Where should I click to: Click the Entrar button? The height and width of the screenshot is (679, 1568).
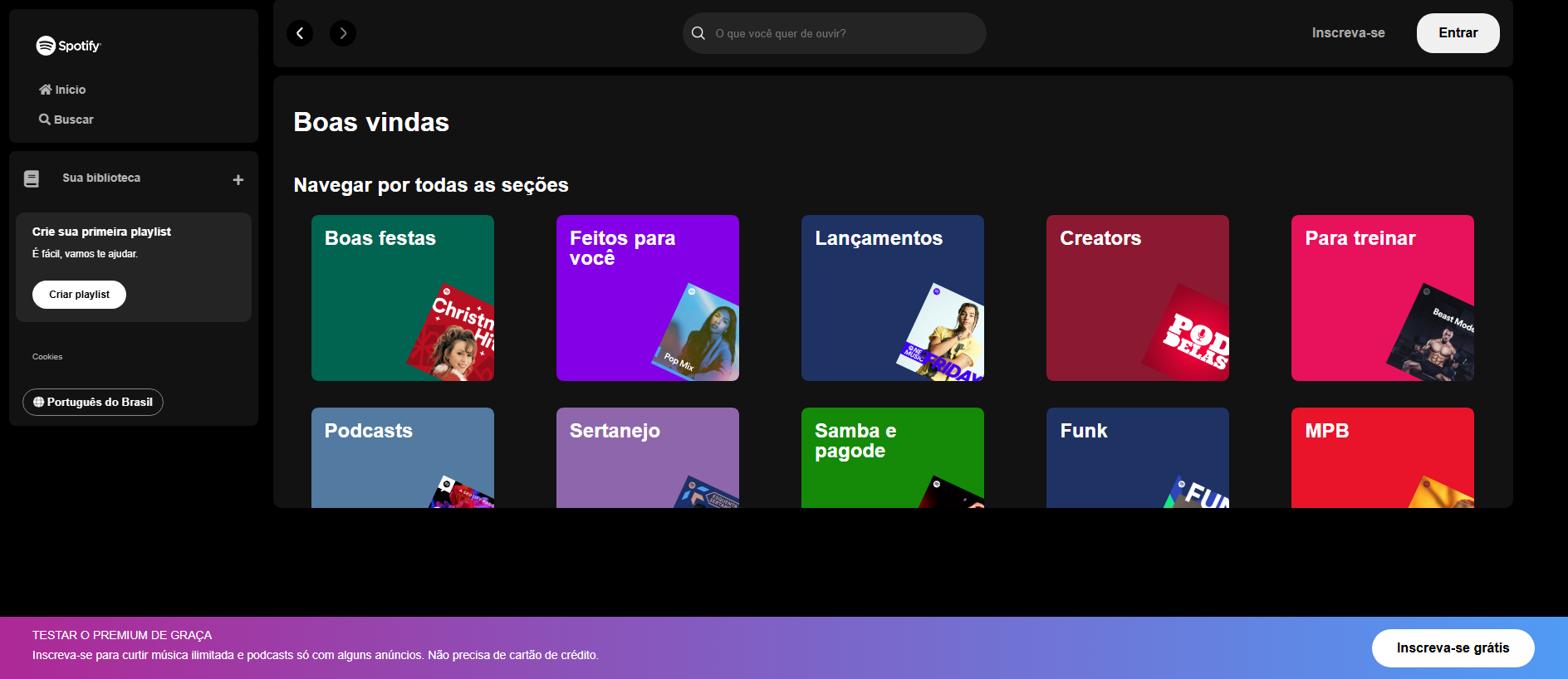click(x=1458, y=33)
